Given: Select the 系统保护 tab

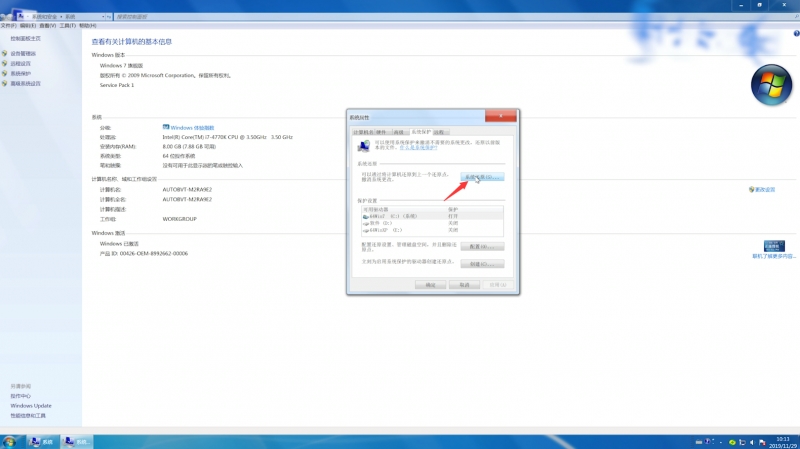Looking at the screenshot, I should pos(421,132).
